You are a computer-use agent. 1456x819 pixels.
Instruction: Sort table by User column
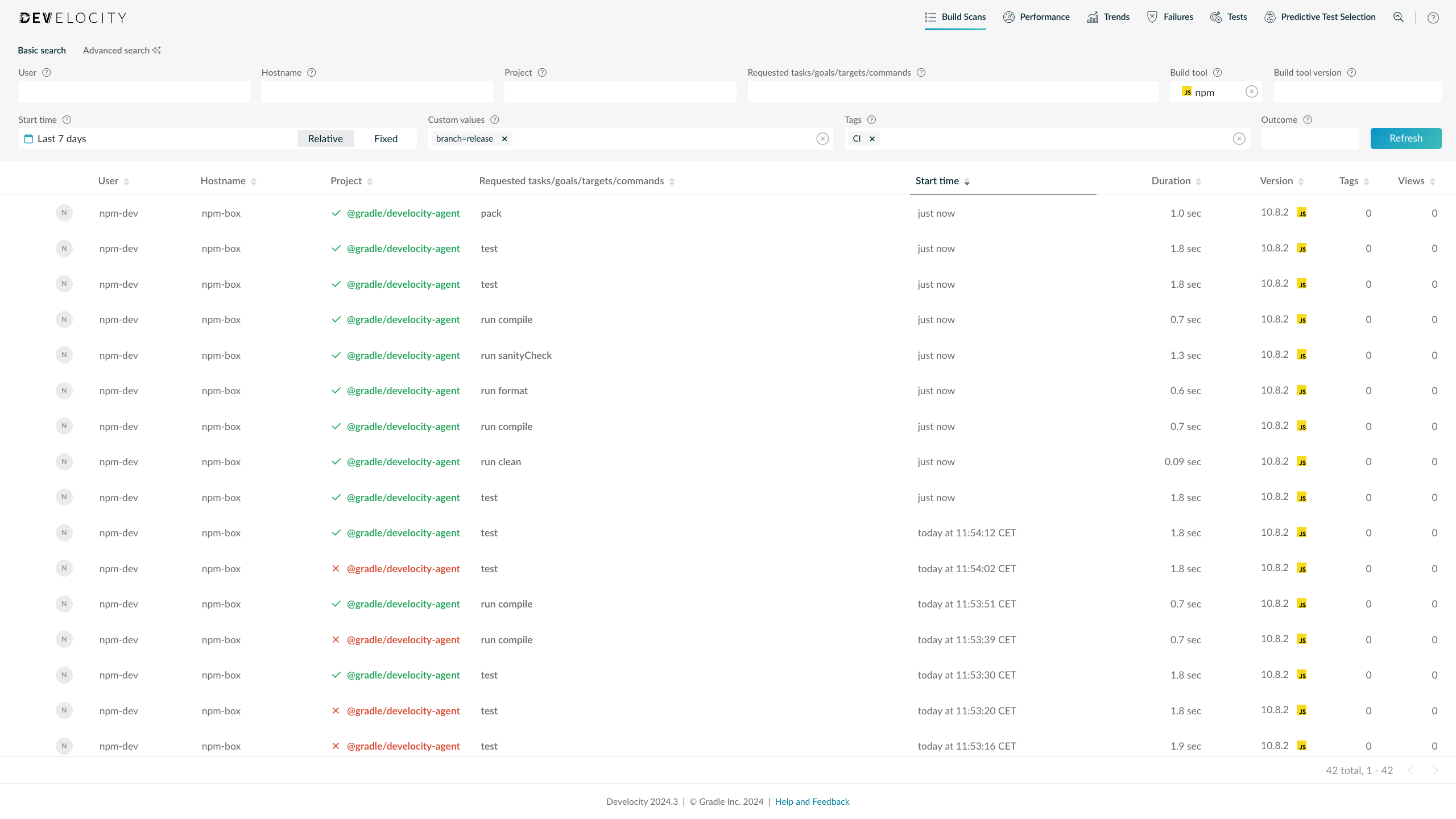pyautogui.click(x=114, y=181)
